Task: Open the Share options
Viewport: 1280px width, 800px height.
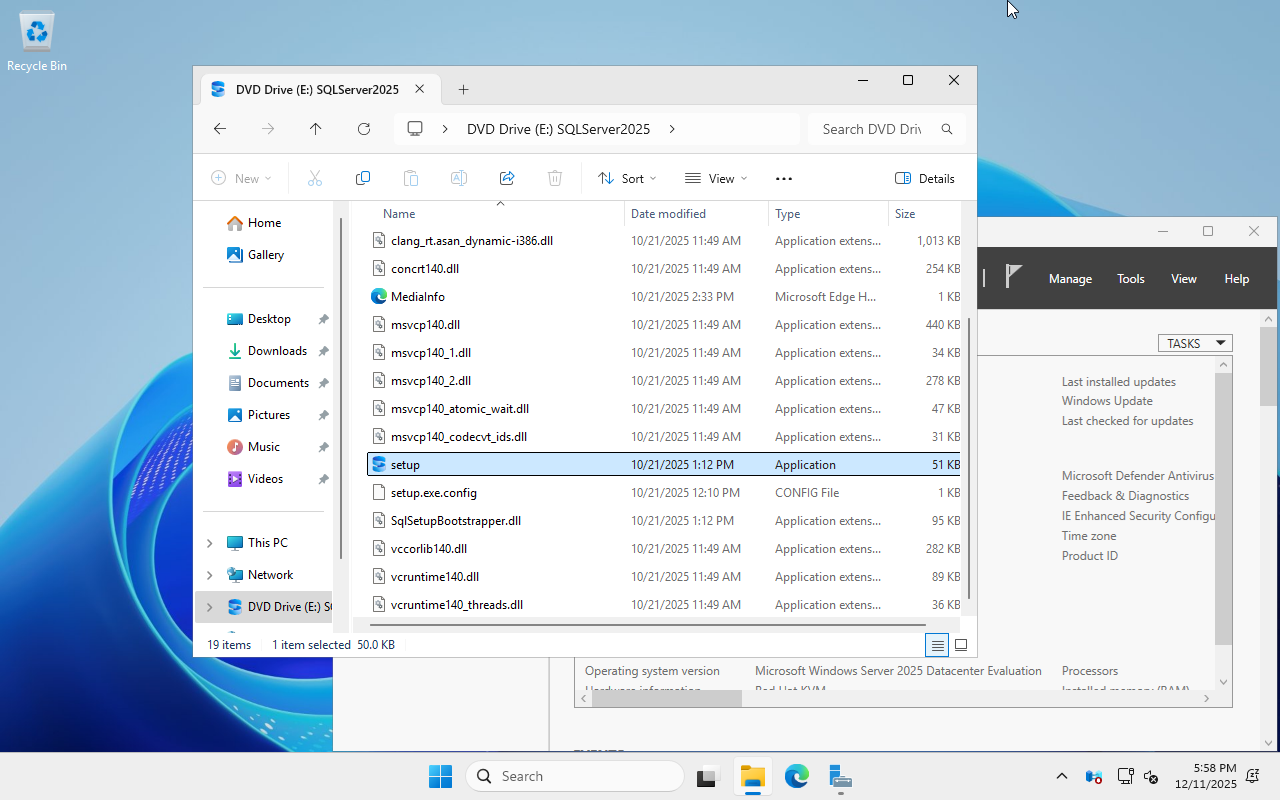Action: [506, 178]
